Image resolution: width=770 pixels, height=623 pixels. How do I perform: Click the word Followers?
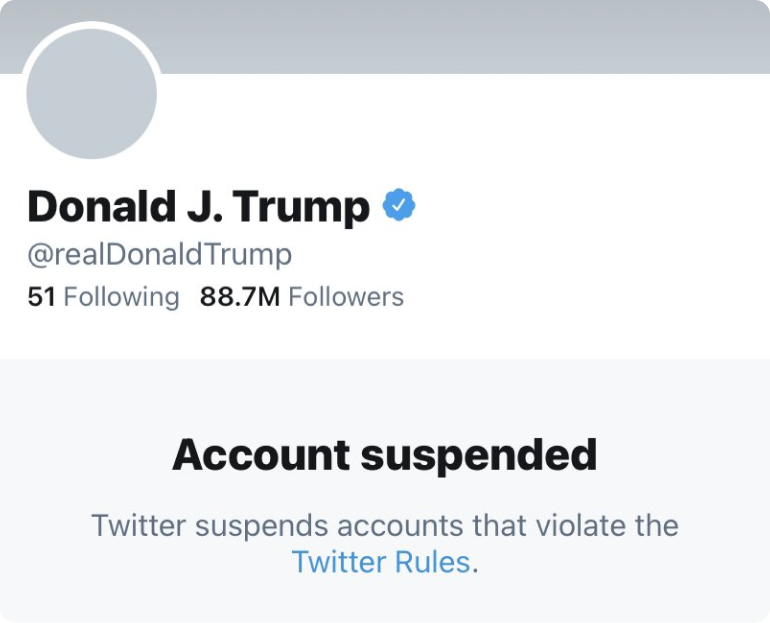pos(346,297)
